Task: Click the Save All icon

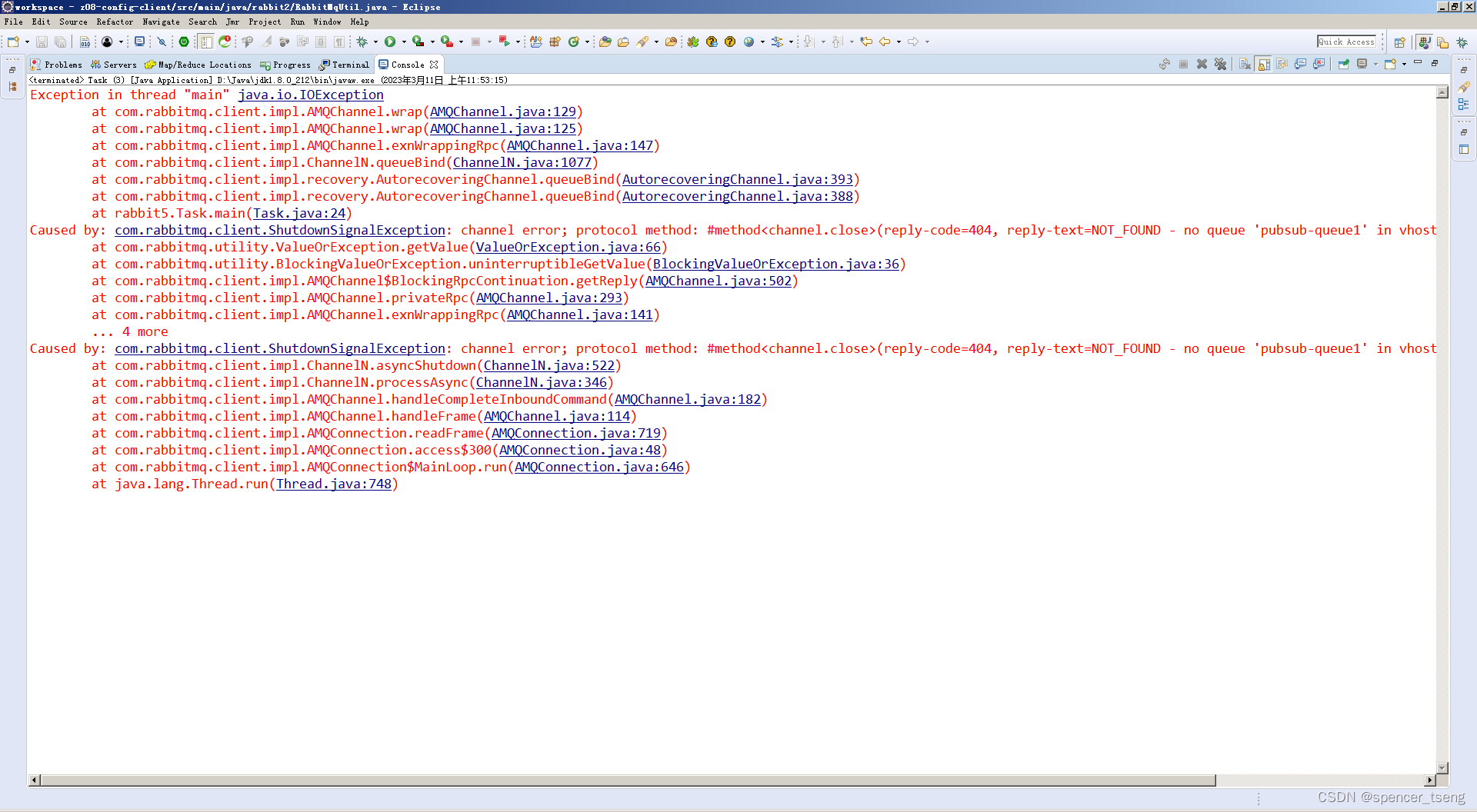Action: (x=60, y=42)
